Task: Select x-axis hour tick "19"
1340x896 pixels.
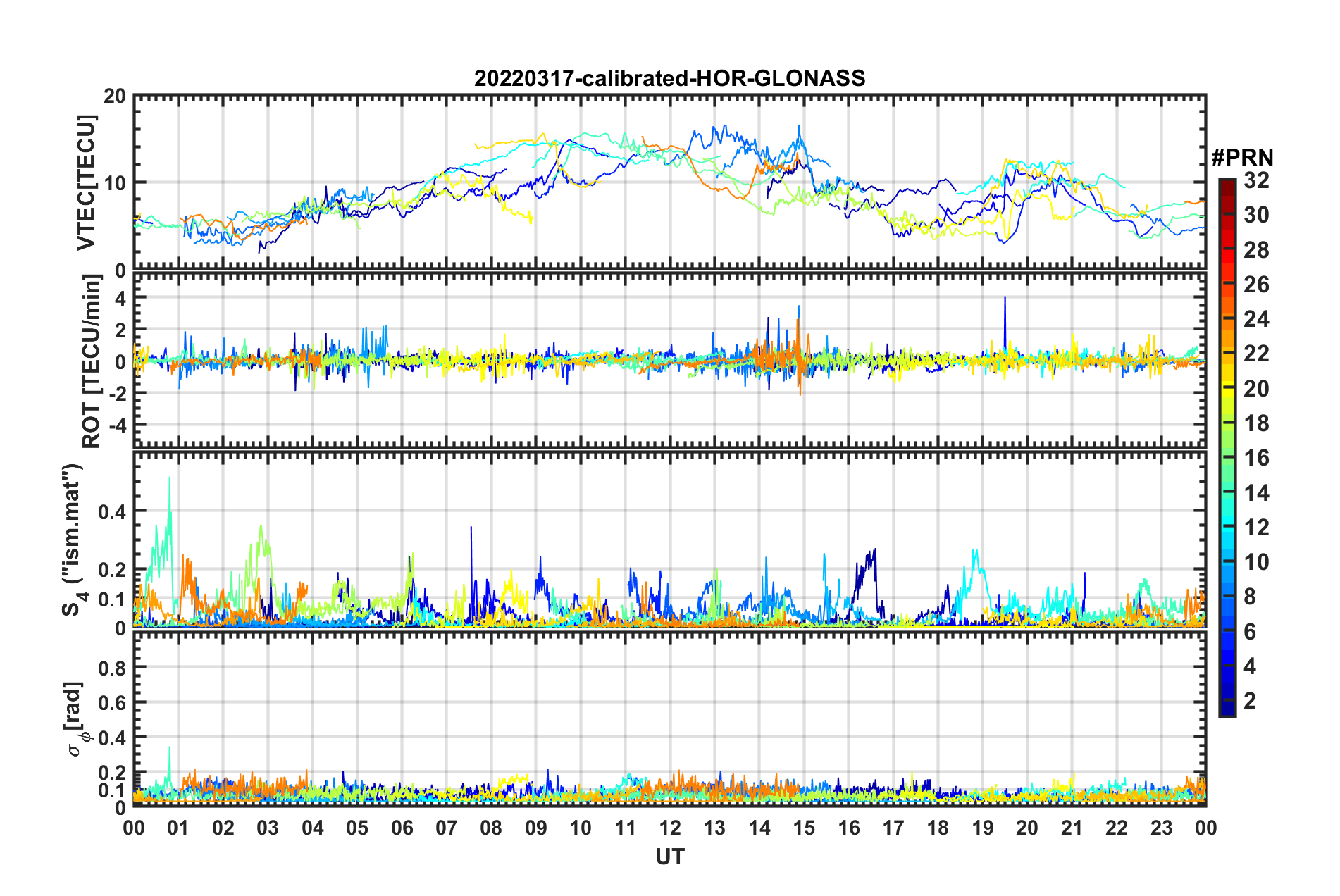Action: point(983,828)
